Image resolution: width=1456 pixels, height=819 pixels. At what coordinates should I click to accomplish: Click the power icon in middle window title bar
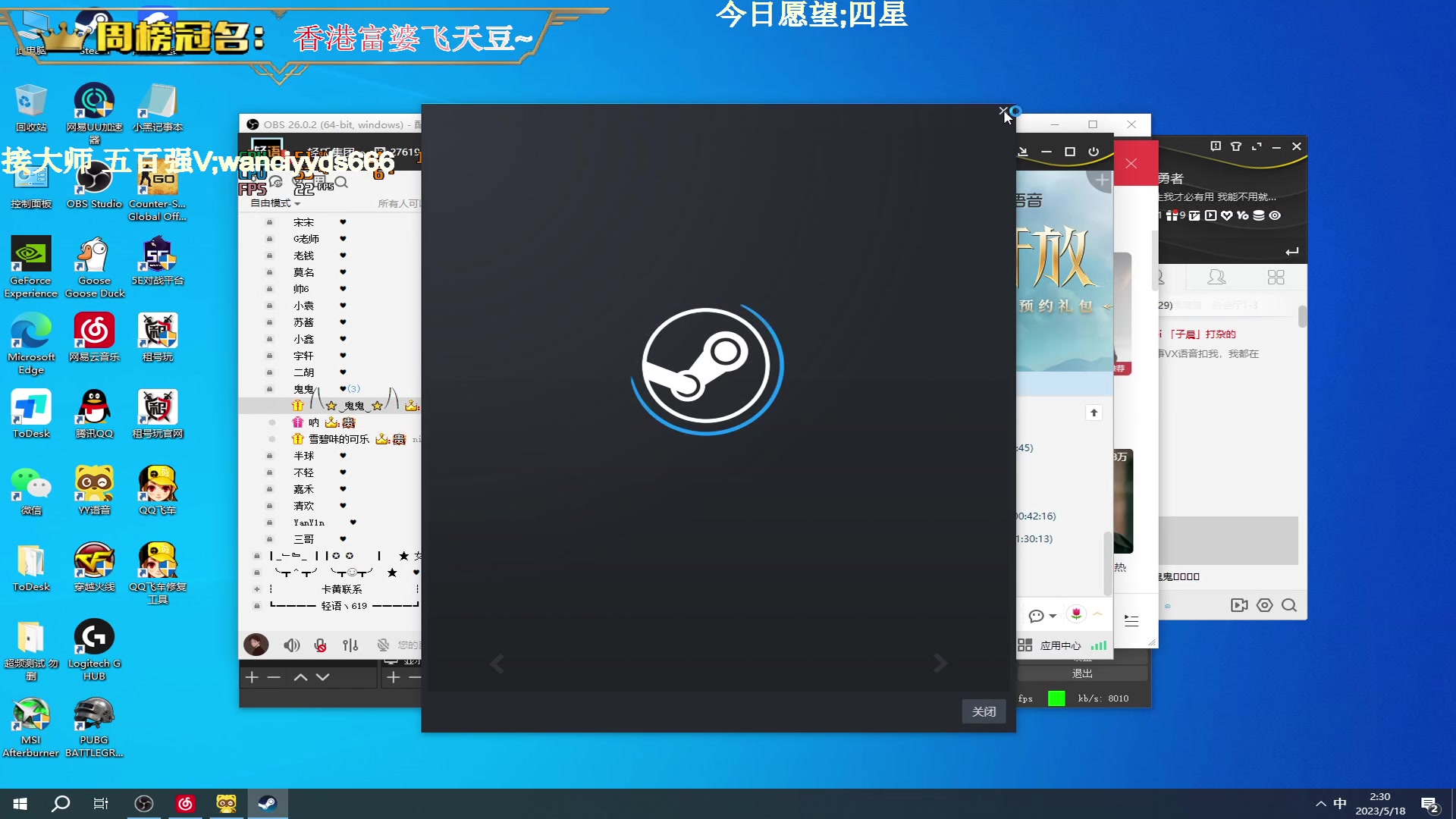point(1094,152)
